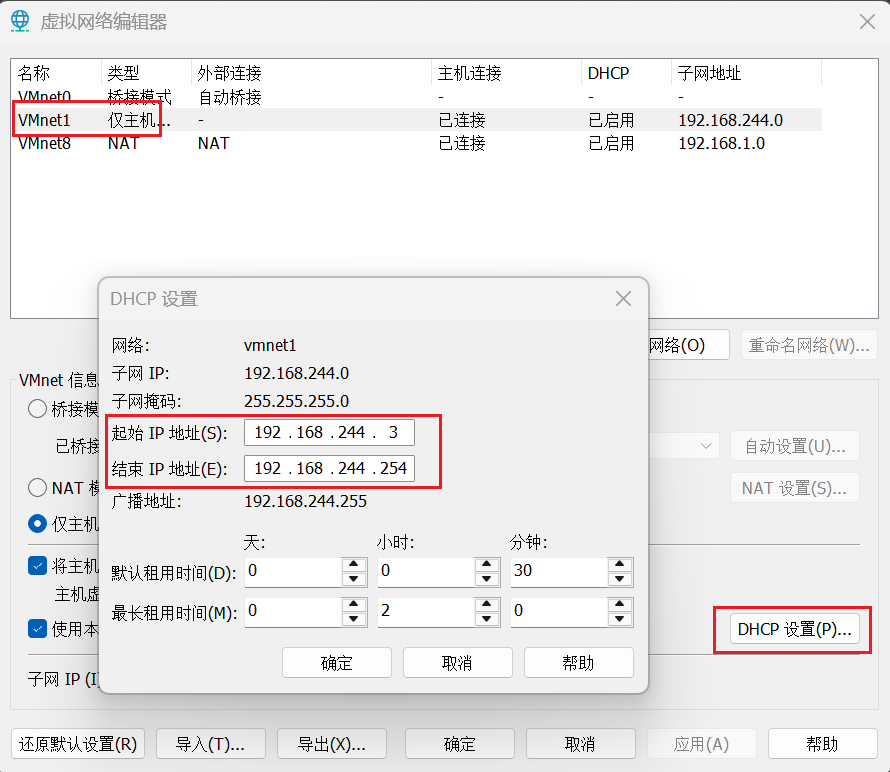The width and height of the screenshot is (890, 772).
Task: Close the DHCP 设置 dialog
Action: [x=623, y=299]
